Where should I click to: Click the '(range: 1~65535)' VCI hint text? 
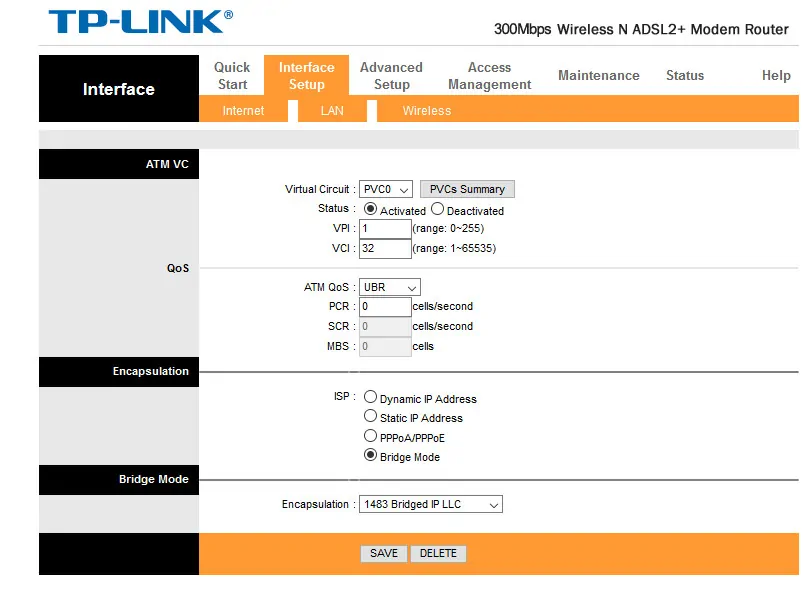454,248
